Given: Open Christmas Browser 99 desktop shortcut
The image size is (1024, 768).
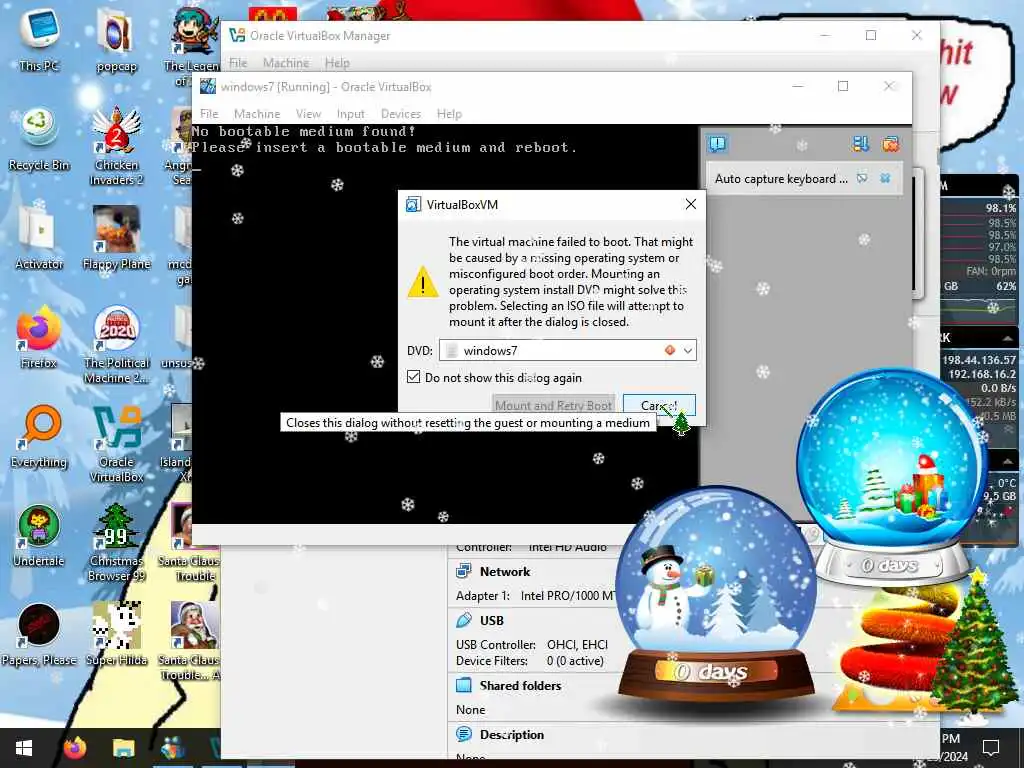Looking at the screenshot, I should point(116,542).
